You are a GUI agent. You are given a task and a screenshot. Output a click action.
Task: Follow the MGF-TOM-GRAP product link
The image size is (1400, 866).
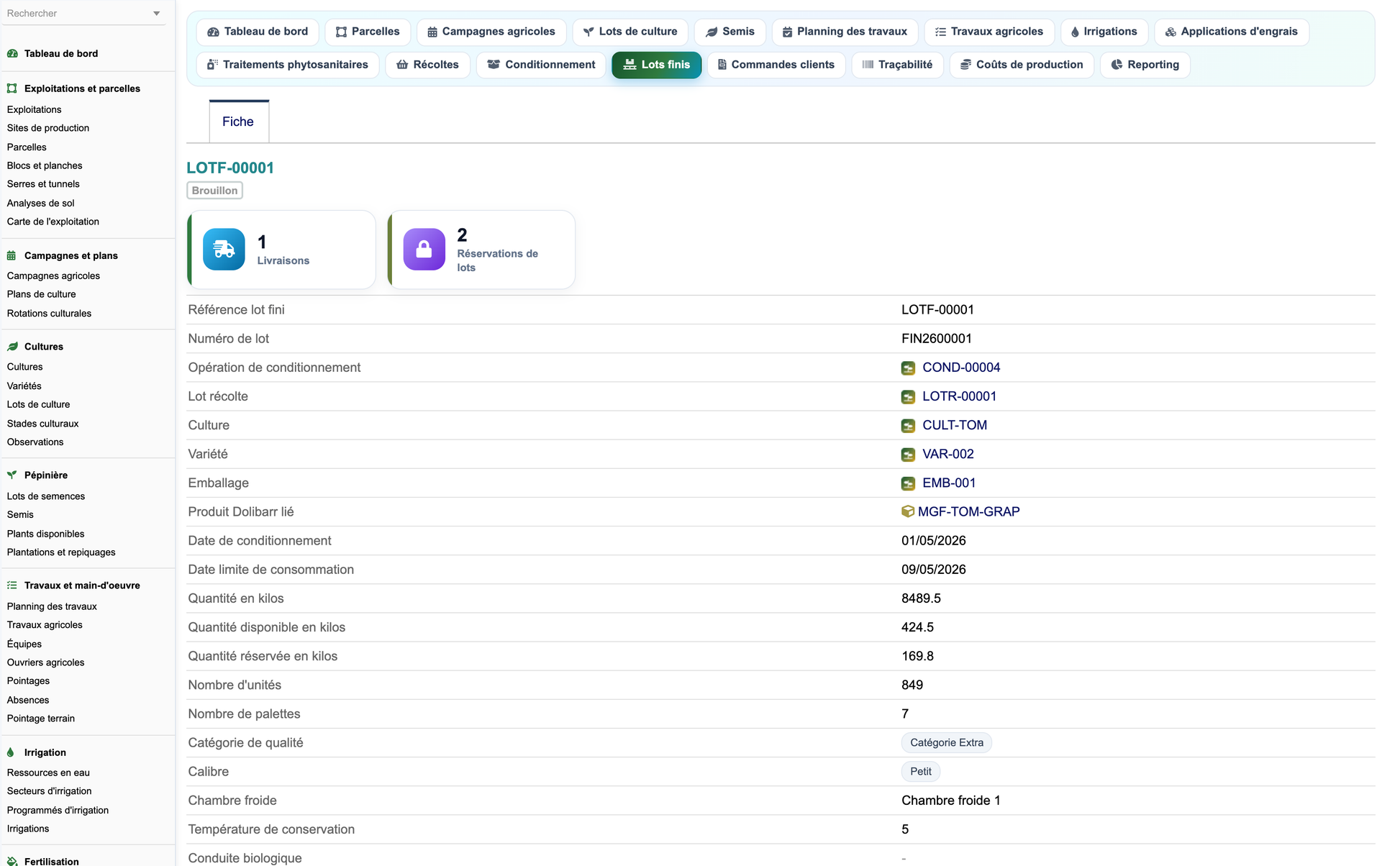click(x=968, y=511)
